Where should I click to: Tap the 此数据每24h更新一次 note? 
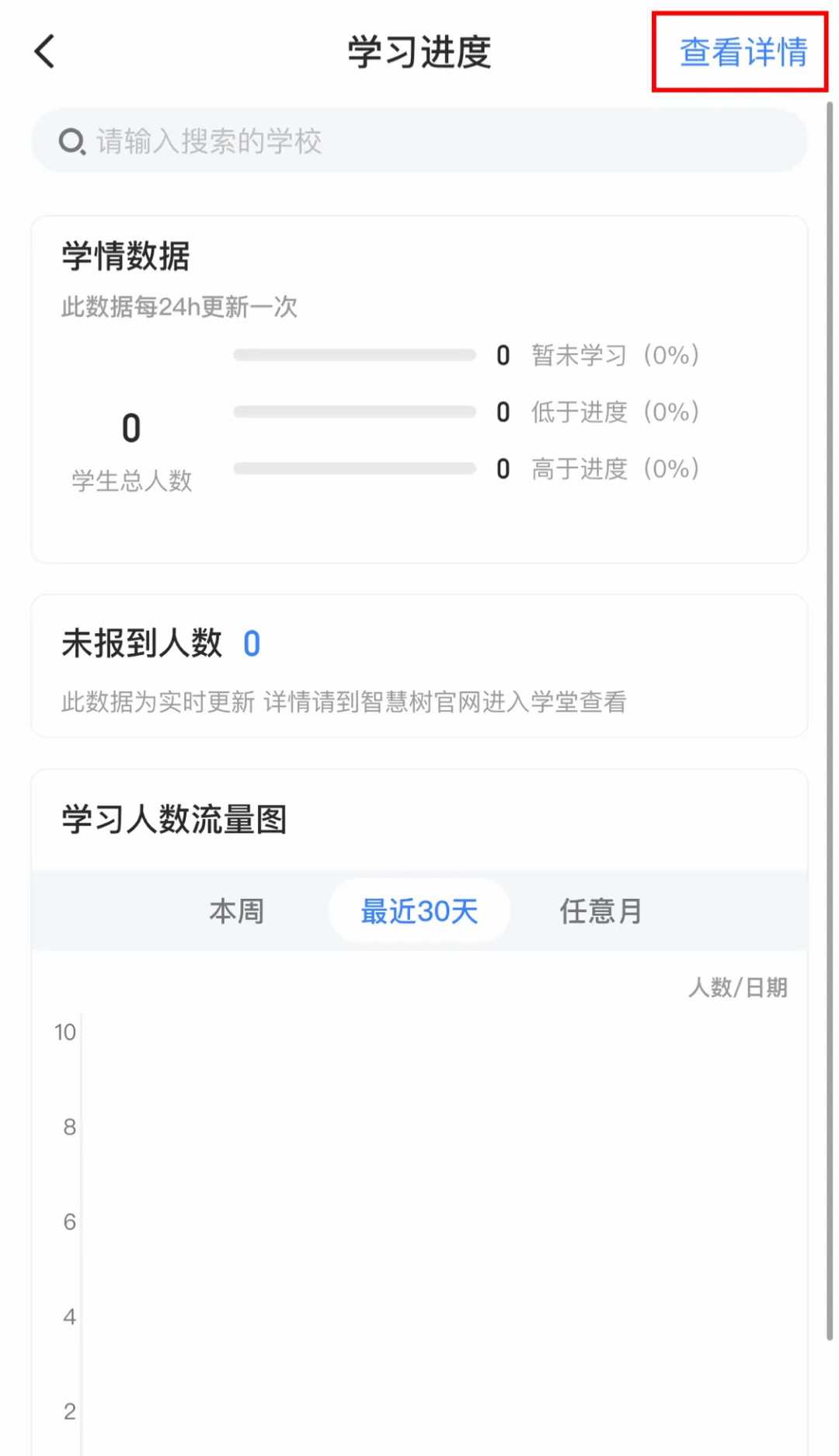tap(180, 308)
